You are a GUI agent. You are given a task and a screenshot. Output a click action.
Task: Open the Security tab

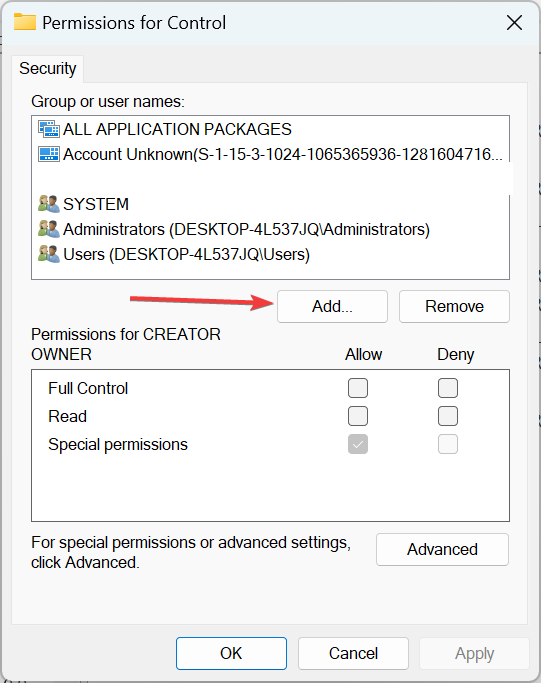[47, 68]
